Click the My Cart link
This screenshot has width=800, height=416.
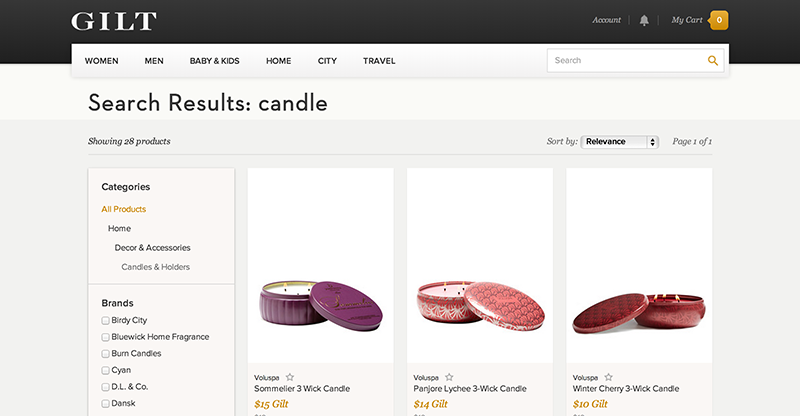(x=687, y=20)
